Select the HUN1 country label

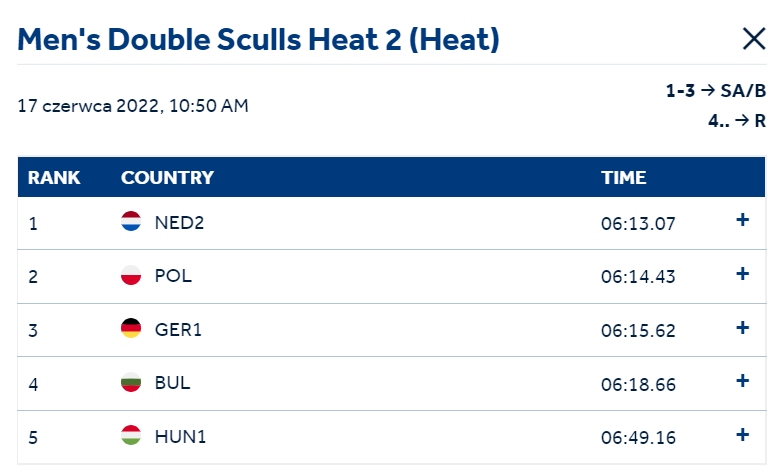180,437
